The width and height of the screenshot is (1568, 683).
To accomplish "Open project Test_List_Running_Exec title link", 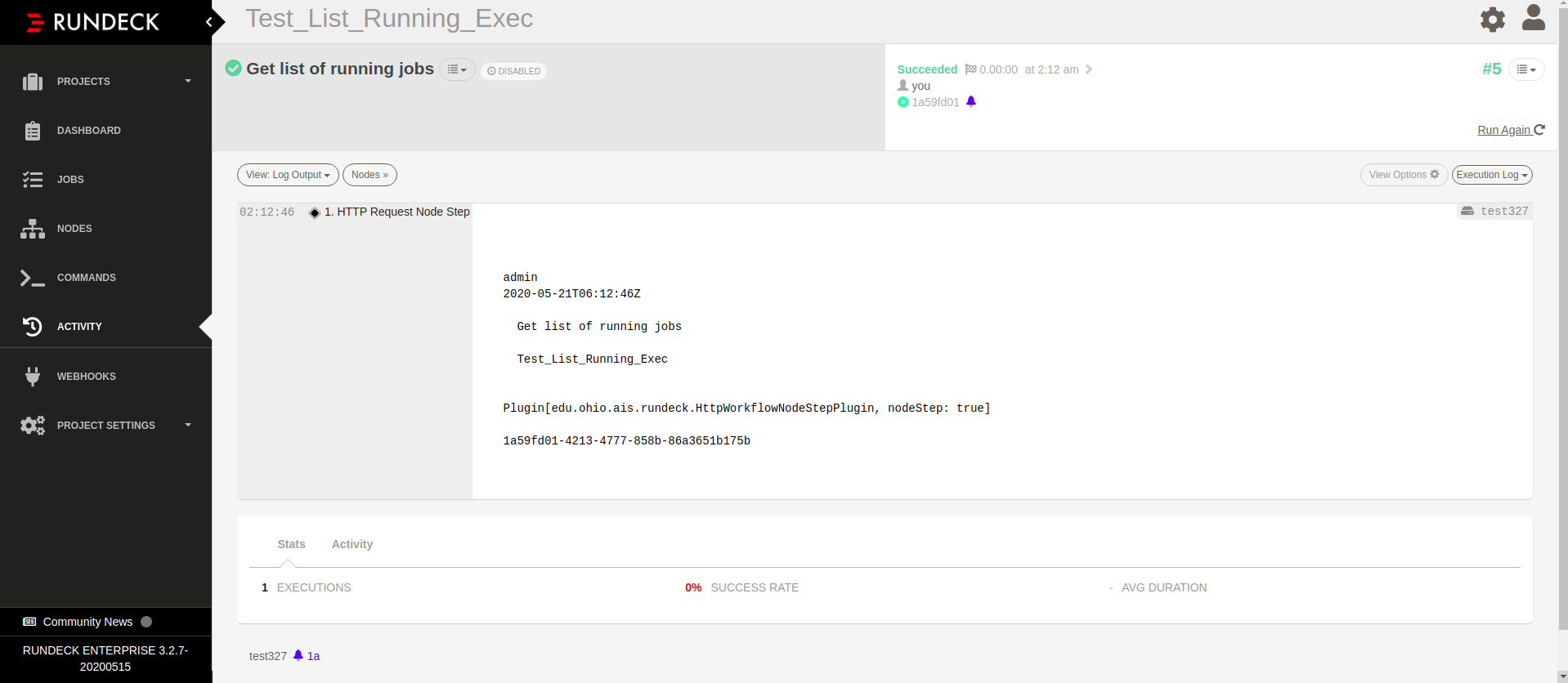I will [x=389, y=18].
